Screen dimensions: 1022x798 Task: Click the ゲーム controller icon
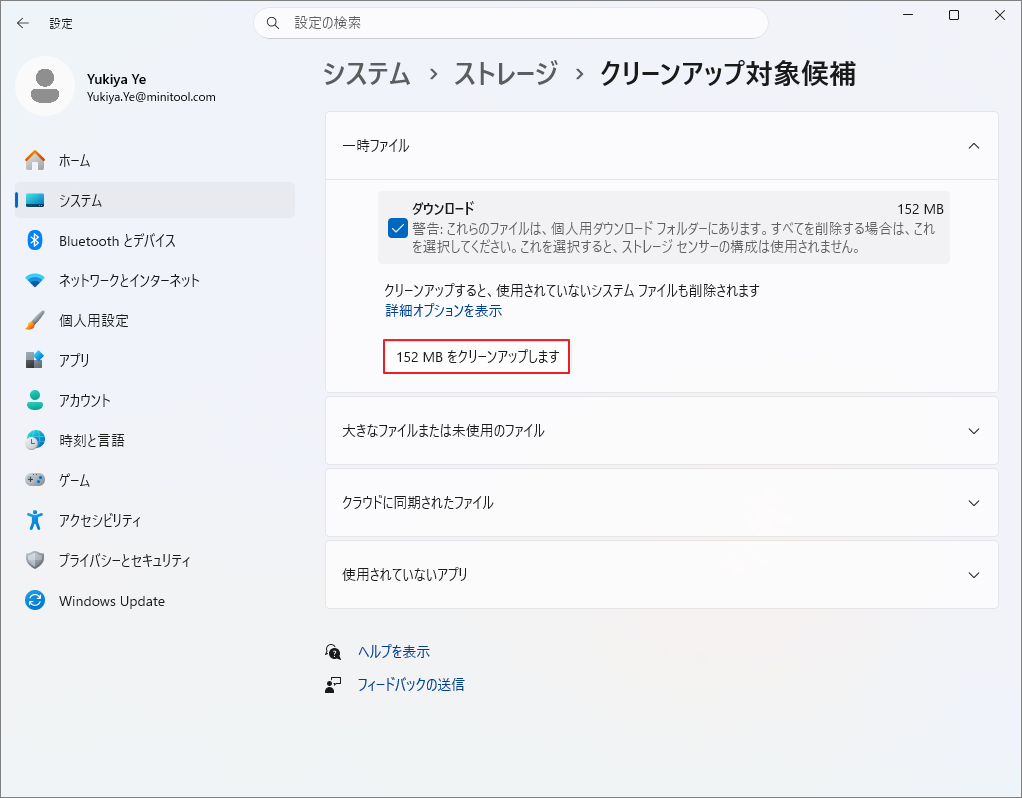point(35,480)
